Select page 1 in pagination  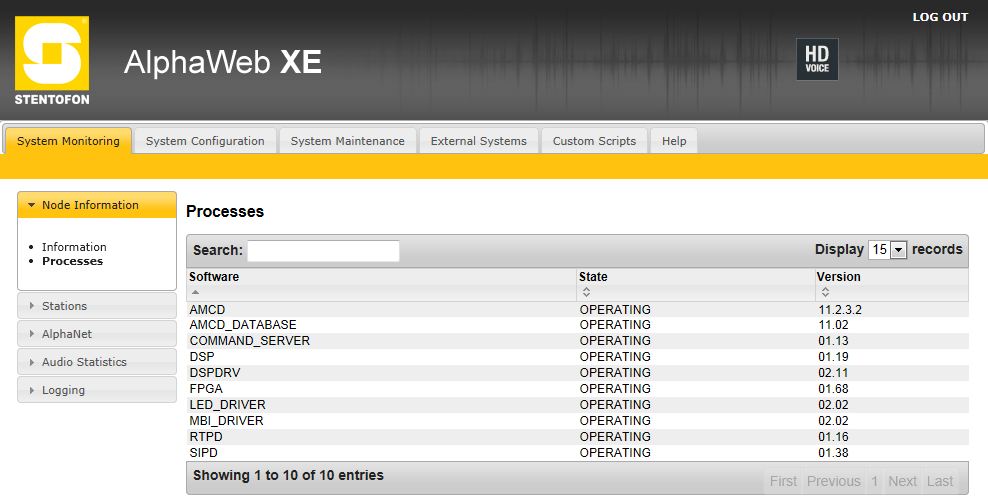coord(874,481)
